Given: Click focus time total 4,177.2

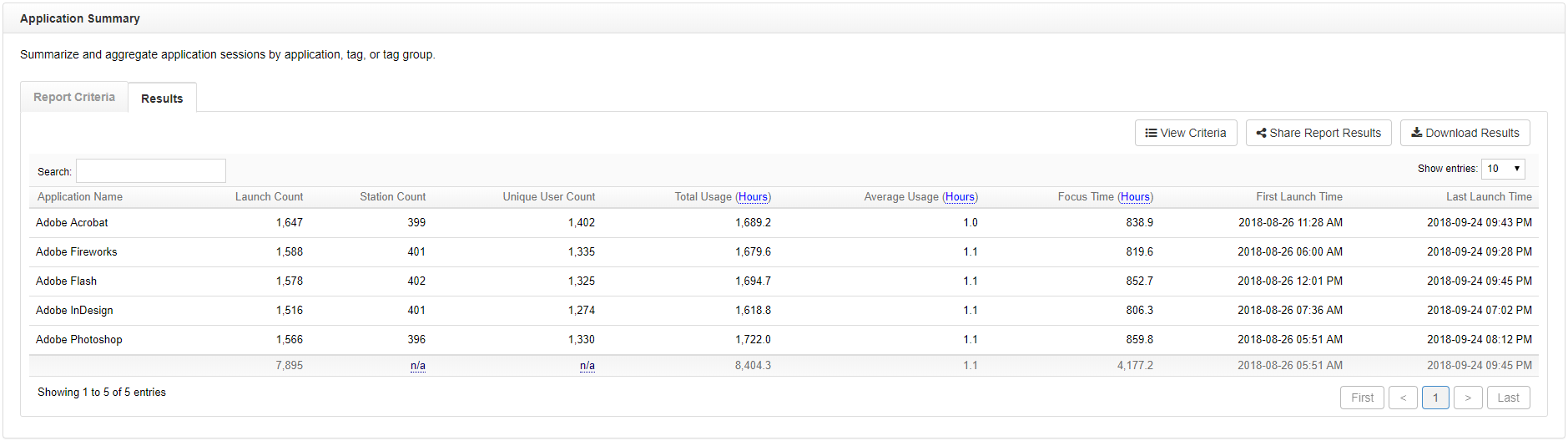Looking at the screenshot, I should pos(1135,366).
